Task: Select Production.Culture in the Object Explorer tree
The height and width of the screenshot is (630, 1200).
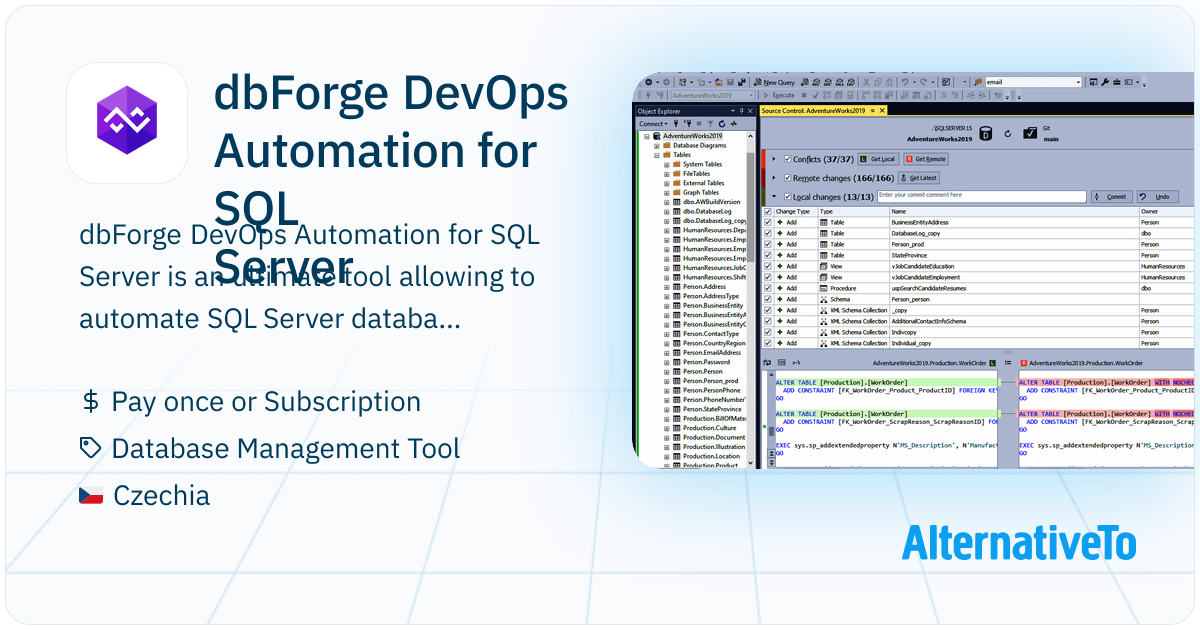Action: (709, 428)
